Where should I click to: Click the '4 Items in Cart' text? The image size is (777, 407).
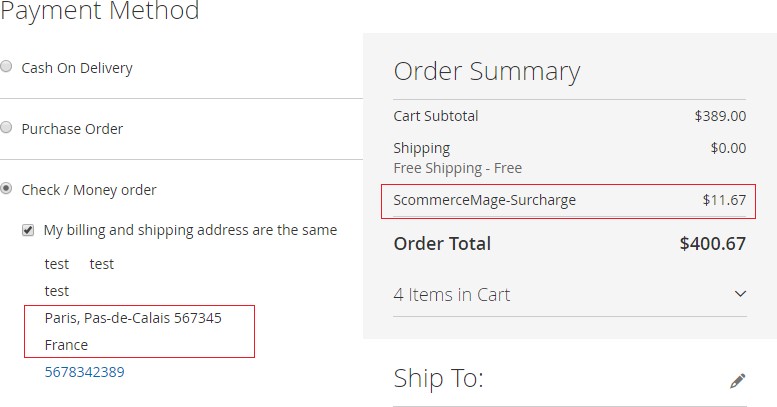452,294
